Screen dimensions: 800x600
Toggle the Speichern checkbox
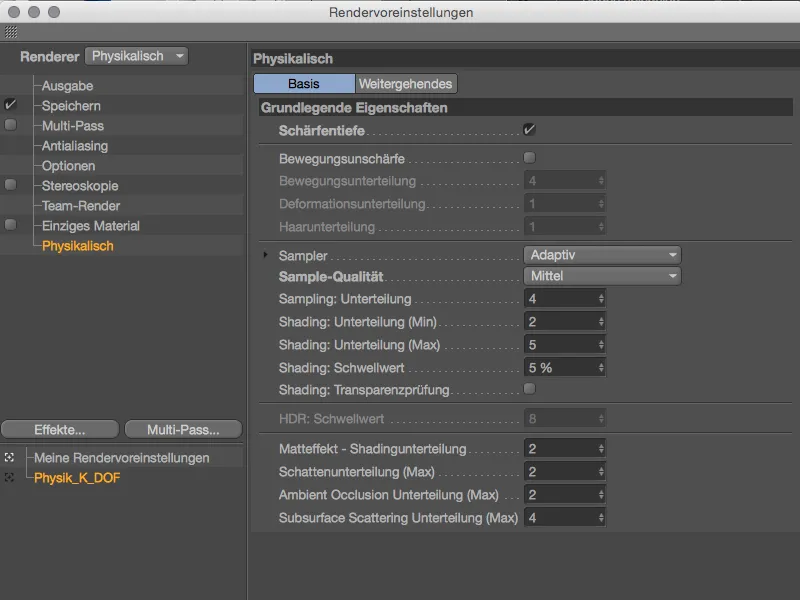[x=10, y=105]
